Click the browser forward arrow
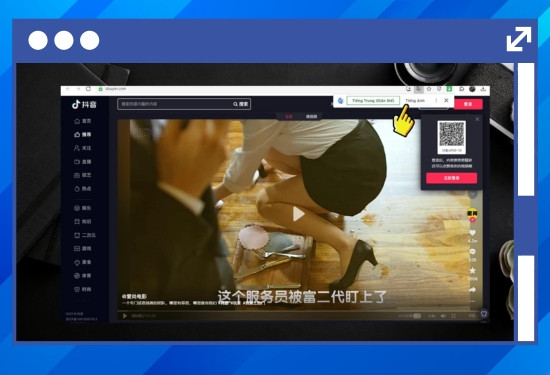 point(78,89)
